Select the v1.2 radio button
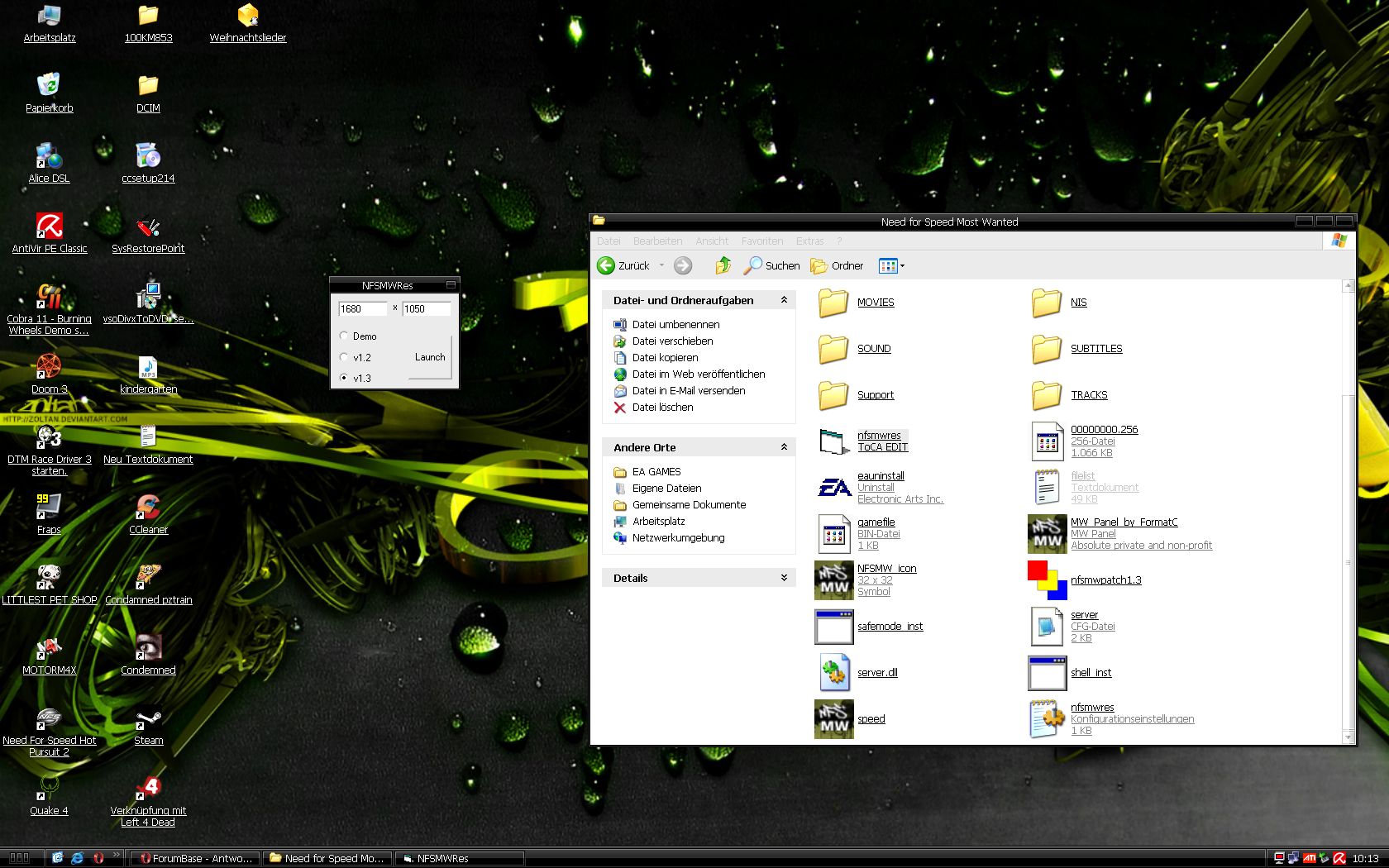 [344, 357]
